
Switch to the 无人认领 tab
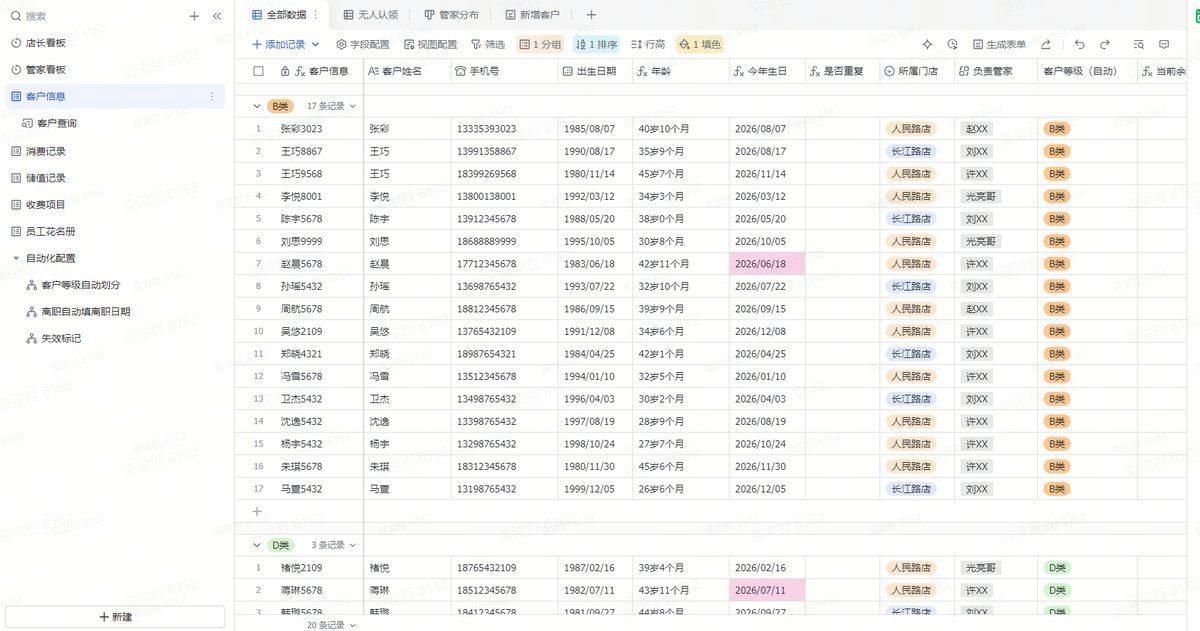click(x=370, y=15)
